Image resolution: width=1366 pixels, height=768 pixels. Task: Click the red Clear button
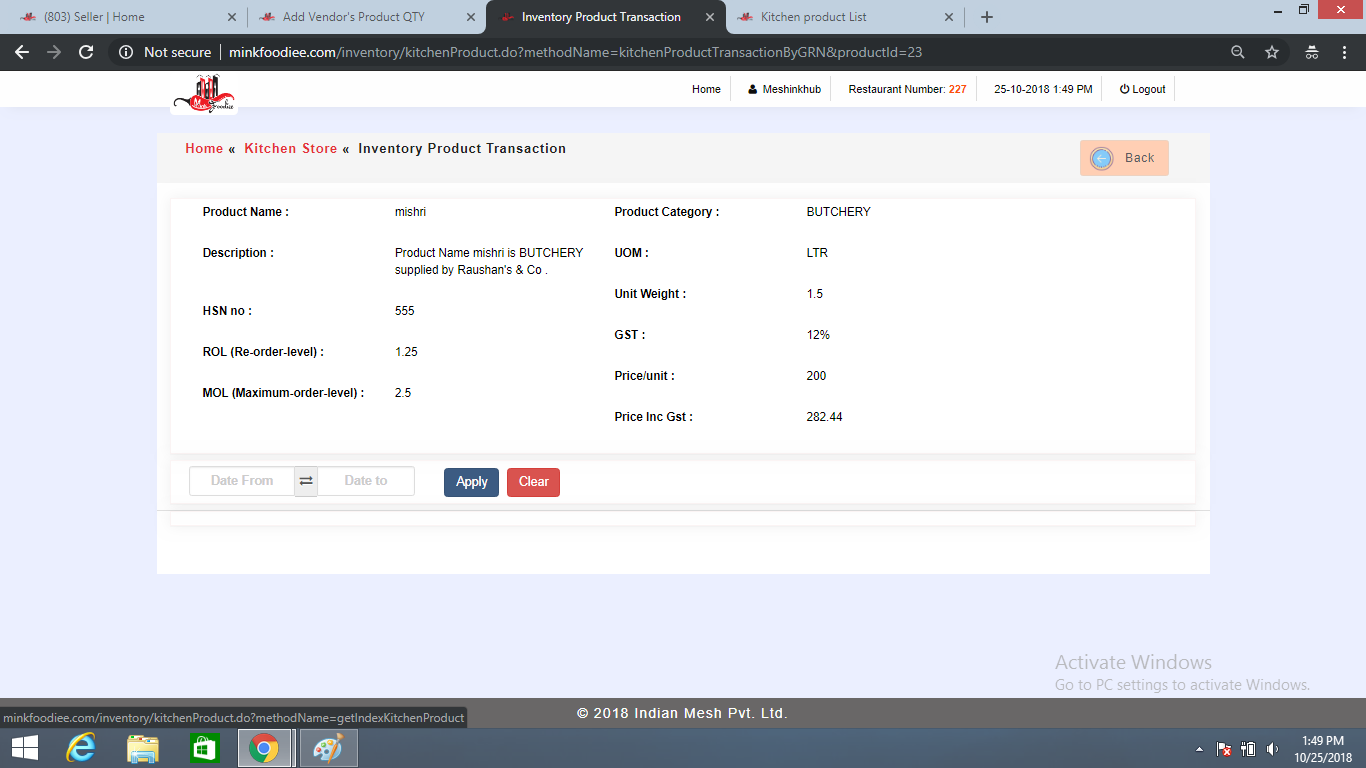click(533, 482)
